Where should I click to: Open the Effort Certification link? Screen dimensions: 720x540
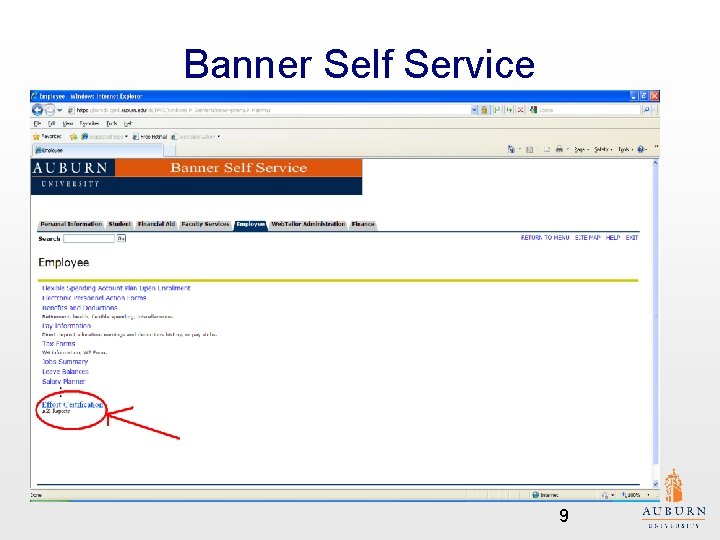click(x=73, y=405)
